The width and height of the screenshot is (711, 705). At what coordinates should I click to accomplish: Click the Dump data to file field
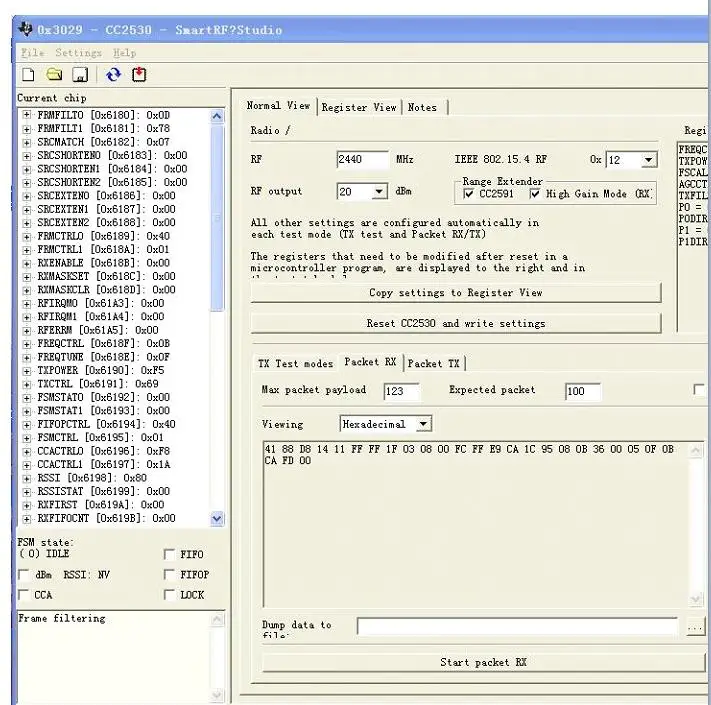click(517, 627)
